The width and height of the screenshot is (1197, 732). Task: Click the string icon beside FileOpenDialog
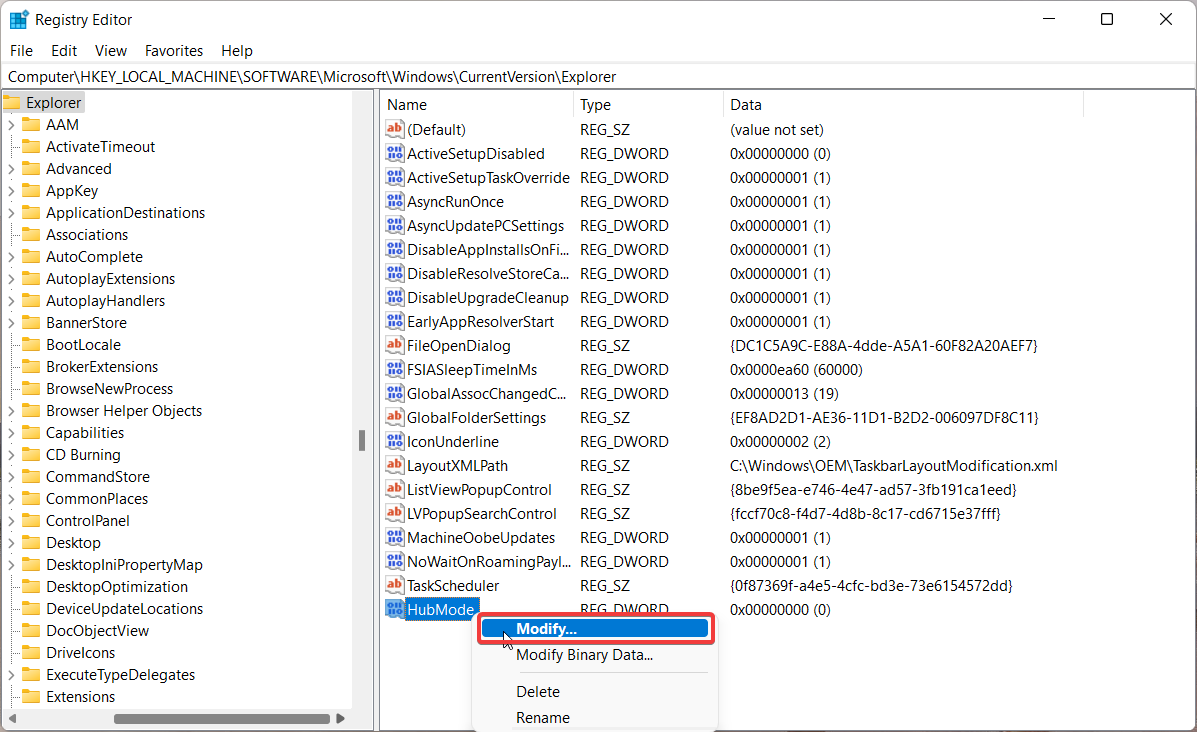click(395, 346)
